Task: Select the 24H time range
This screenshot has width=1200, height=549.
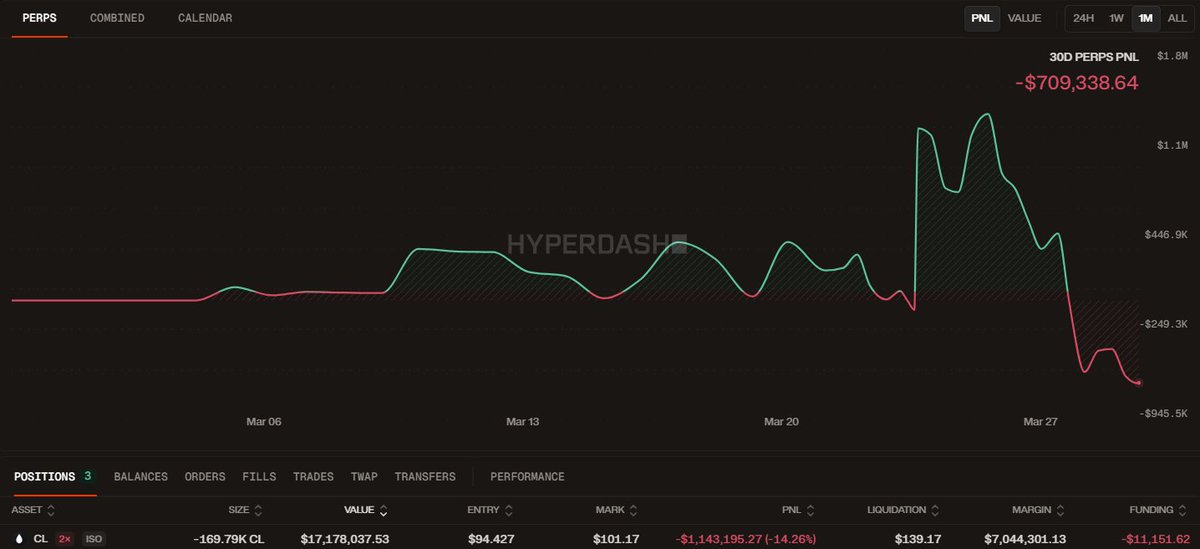Action: [1083, 18]
